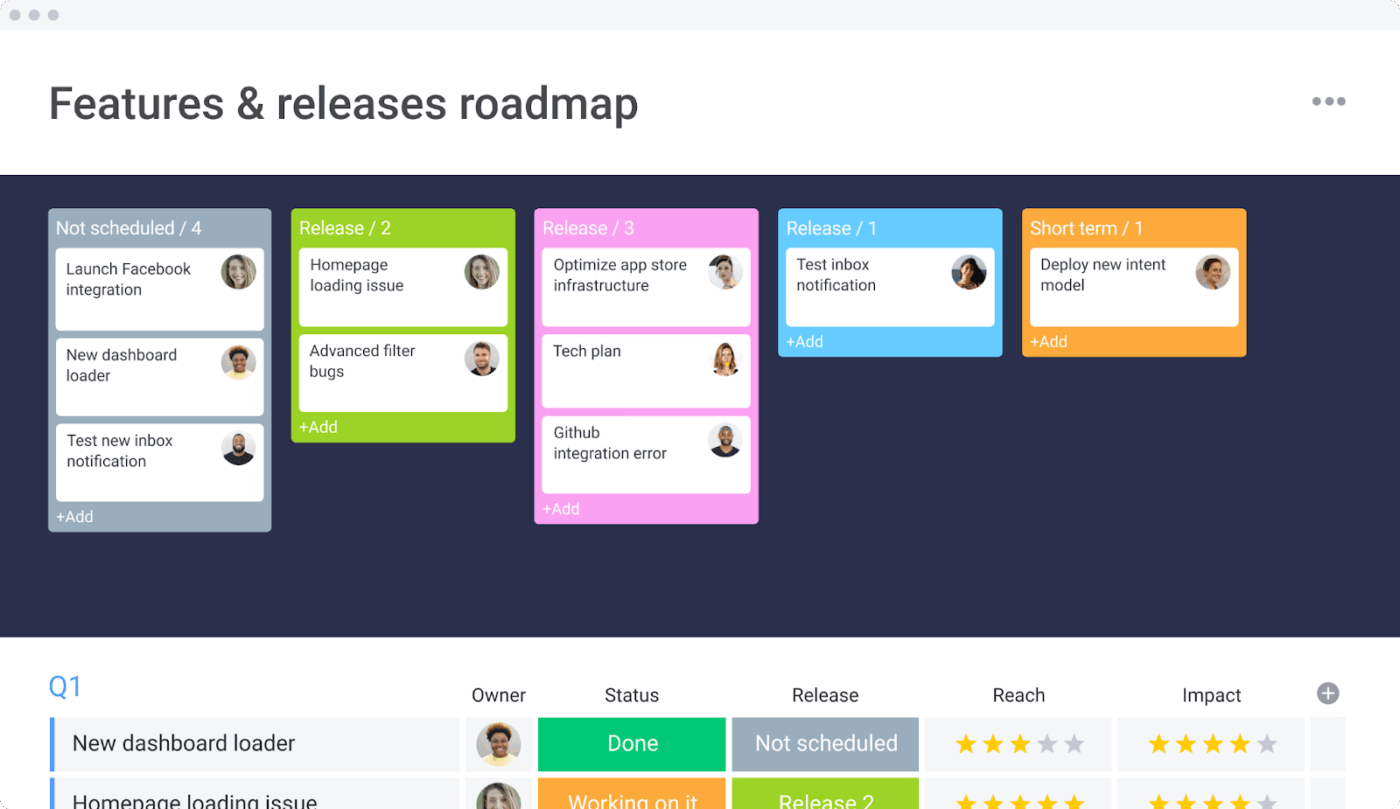Screen dimensions: 1400x809
Task: Open the Not scheduled release dropdown
Action: (825, 744)
